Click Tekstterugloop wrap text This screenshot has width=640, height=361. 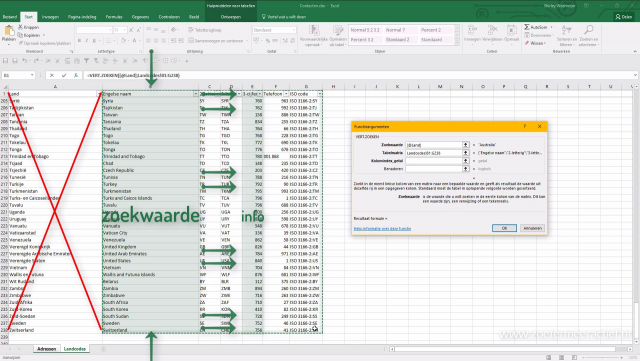tap(204, 30)
